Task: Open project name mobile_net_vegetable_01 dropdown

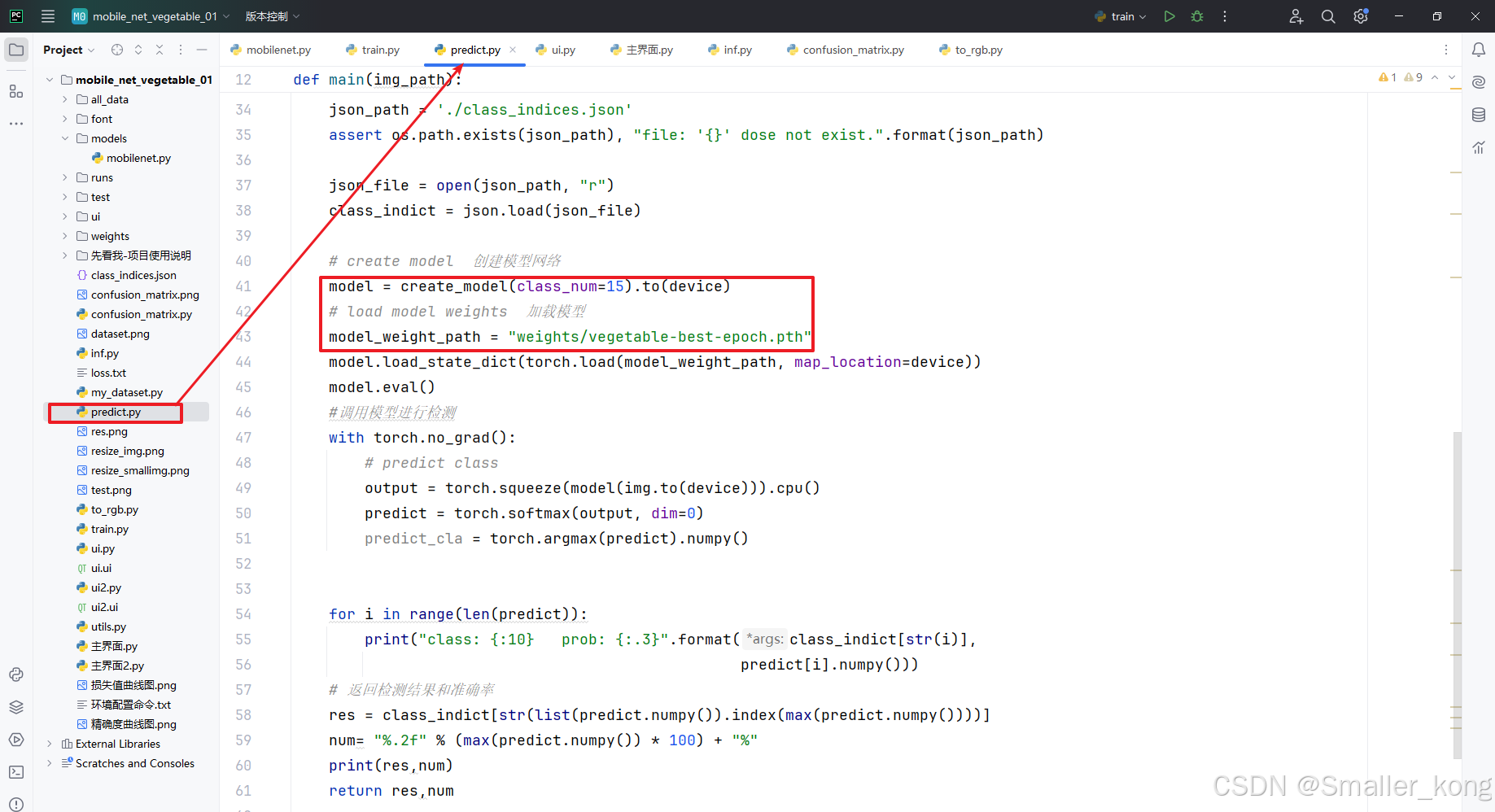Action: point(151,16)
